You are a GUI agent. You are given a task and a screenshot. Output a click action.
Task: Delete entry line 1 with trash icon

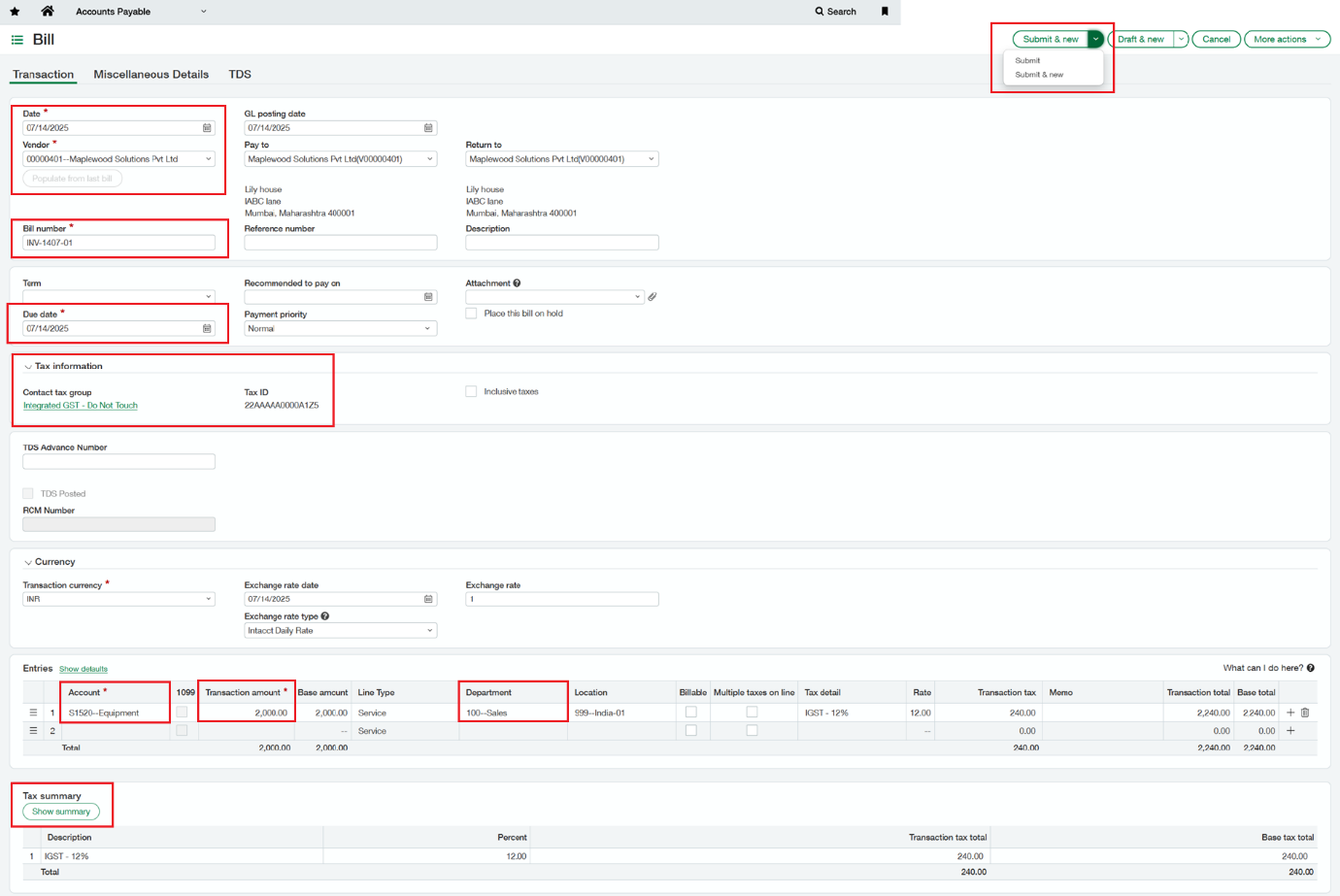(1305, 713)
